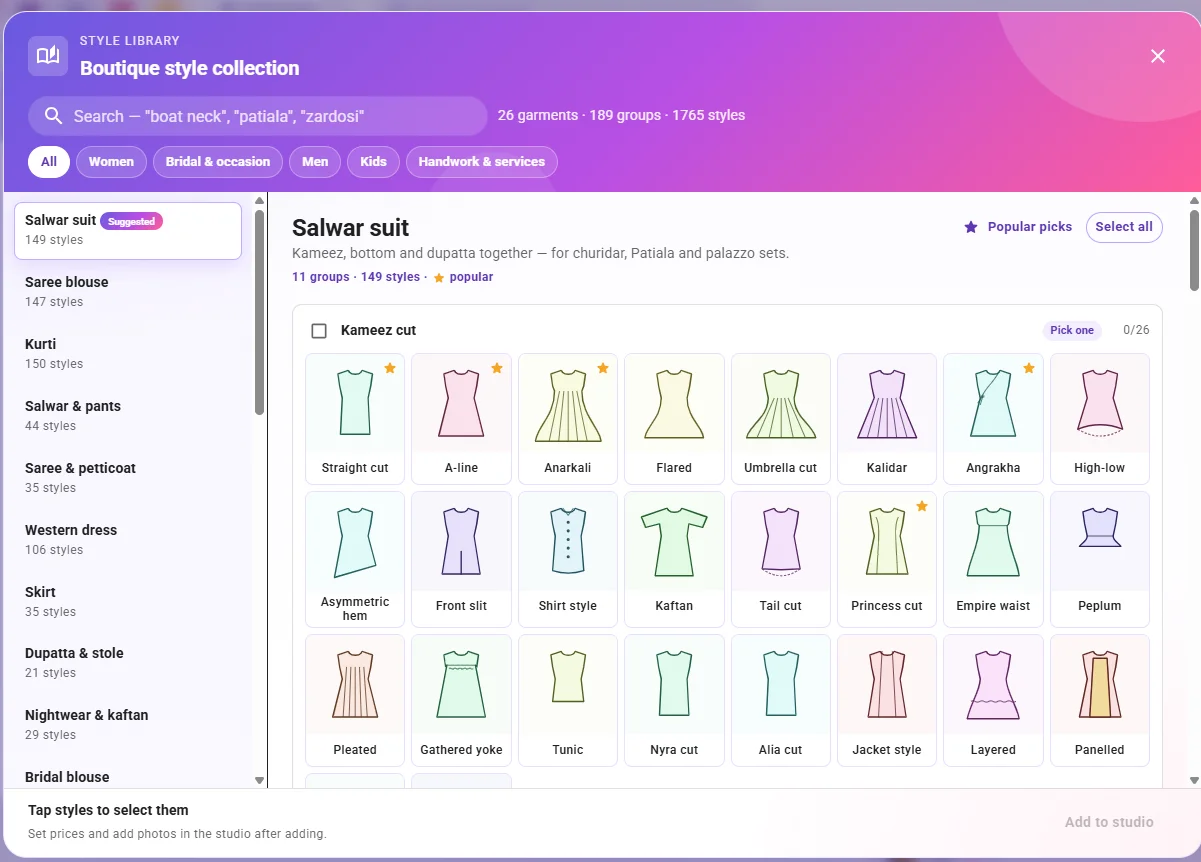Open the Nightwear & kaftan garment
Screen dimensions: 1201x862
coord(128,725)
